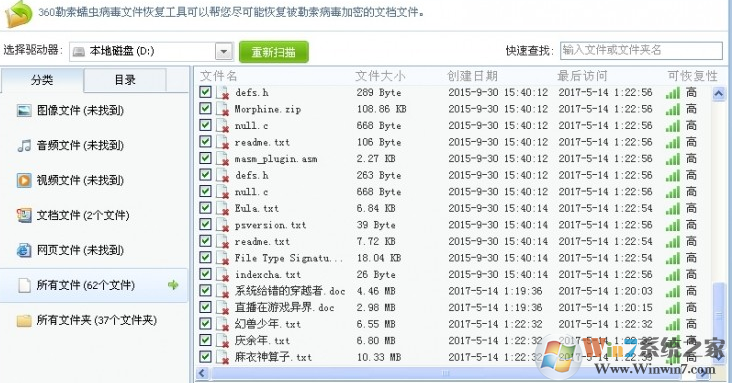
Task: Switch to the 分类 tab
Action: tap(42, 80)
